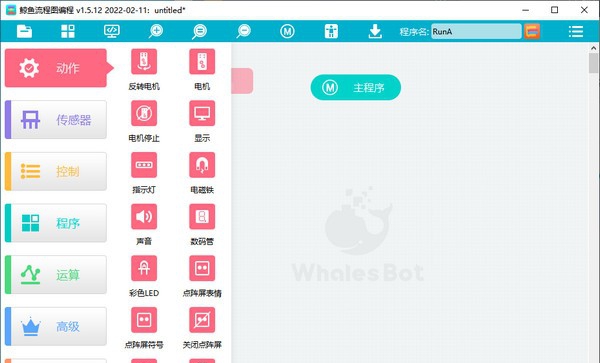The width and height of the screenshot is (600, 363).
Task: Click the four-squares module grid toolbar icon
Action: [68, 31]
